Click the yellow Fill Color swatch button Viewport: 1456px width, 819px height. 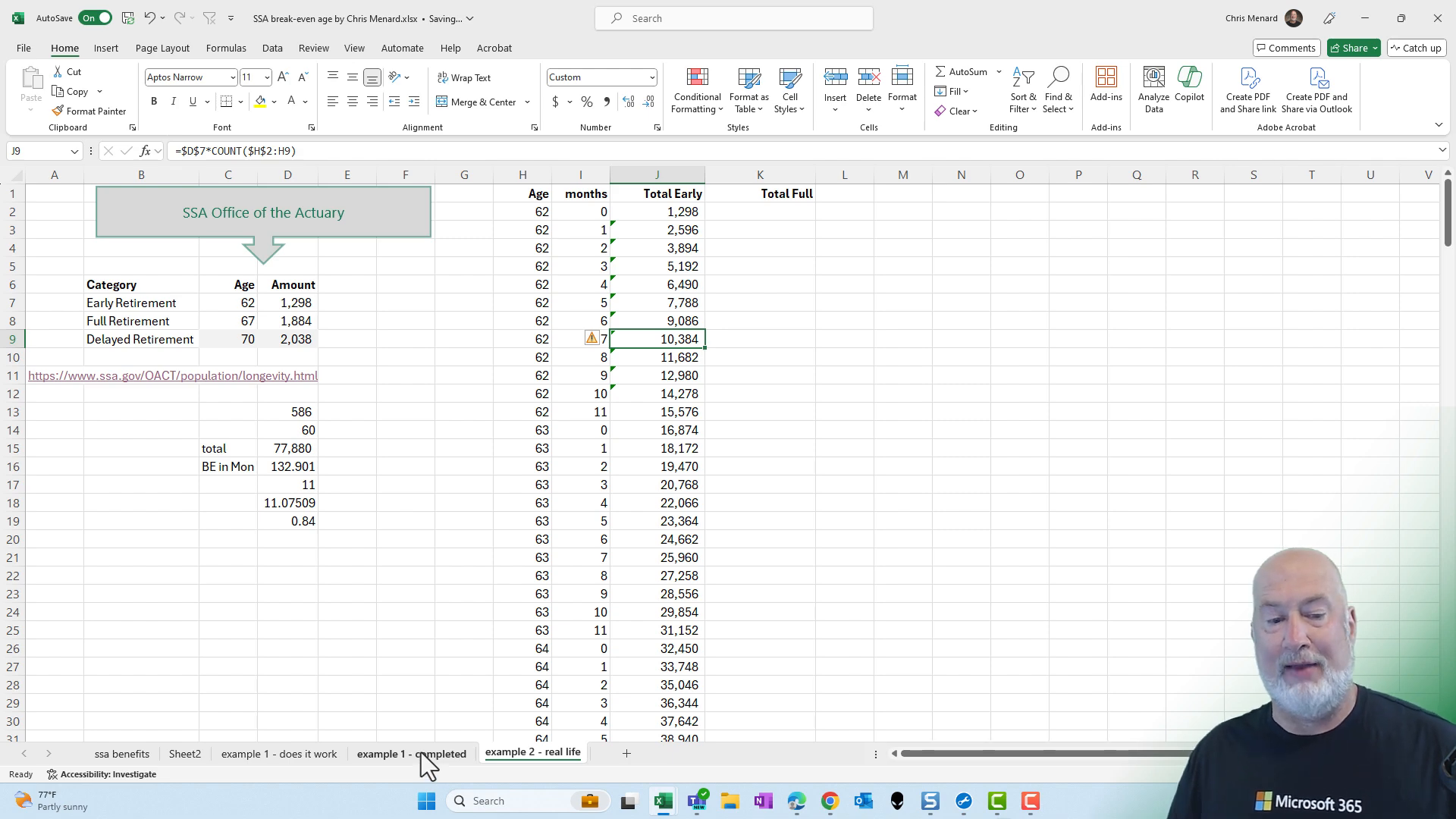(260, 102)
